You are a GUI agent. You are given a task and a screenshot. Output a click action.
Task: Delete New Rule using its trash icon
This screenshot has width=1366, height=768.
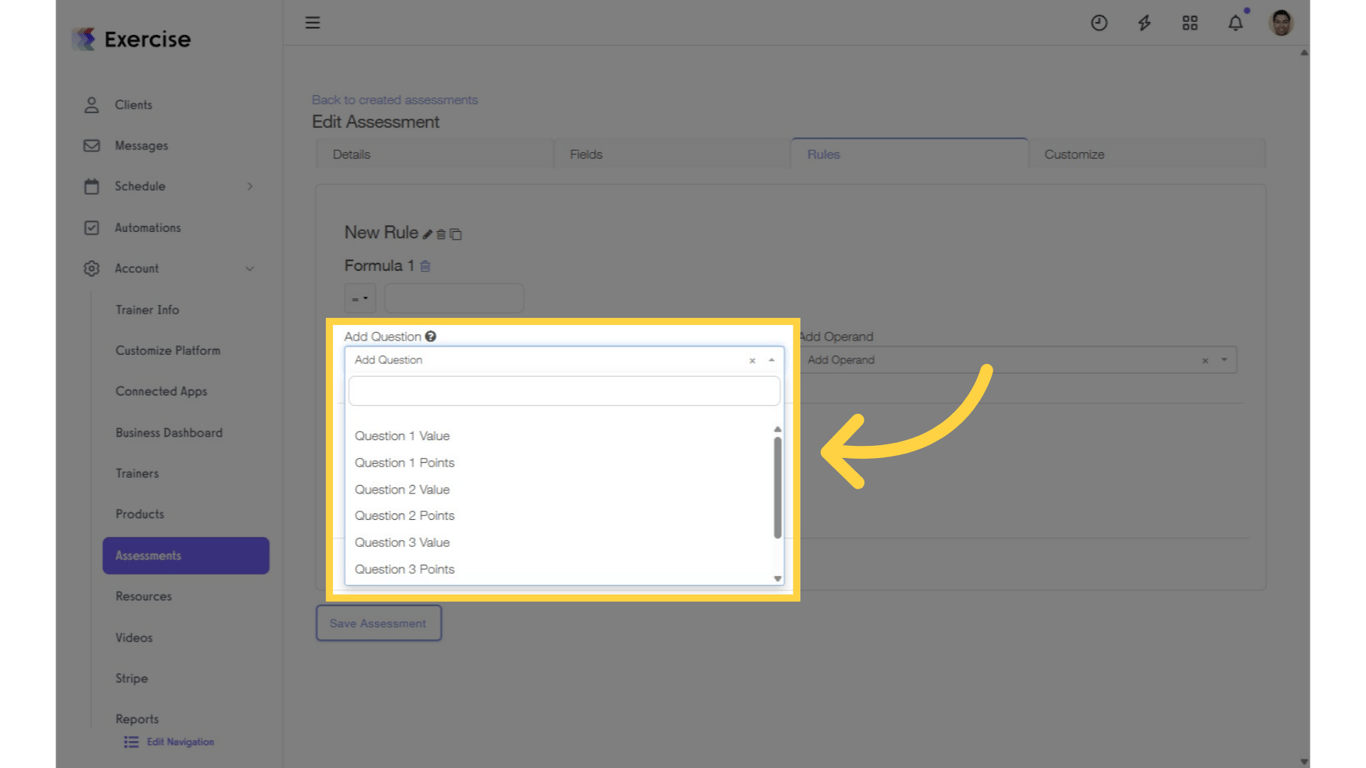[x=441, y=233]
